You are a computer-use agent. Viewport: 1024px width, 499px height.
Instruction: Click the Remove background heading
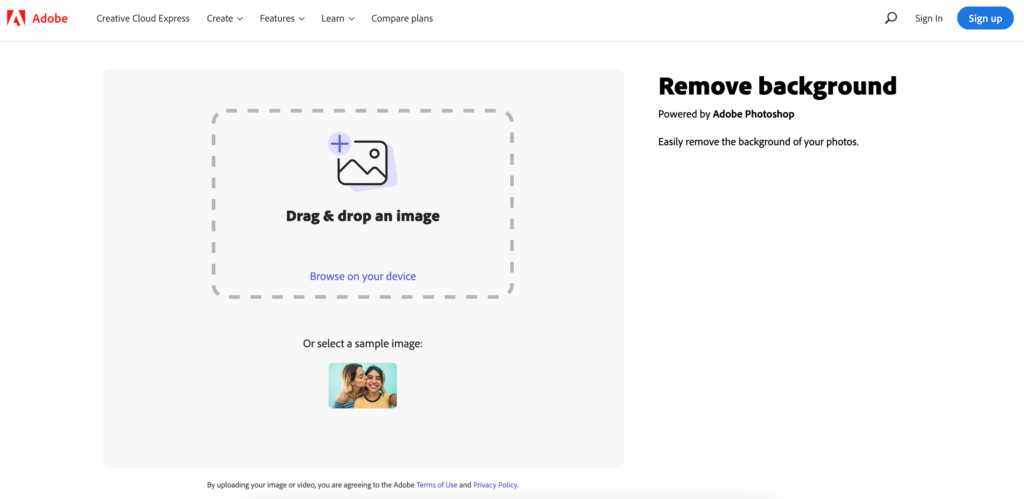tap(777, 86)
